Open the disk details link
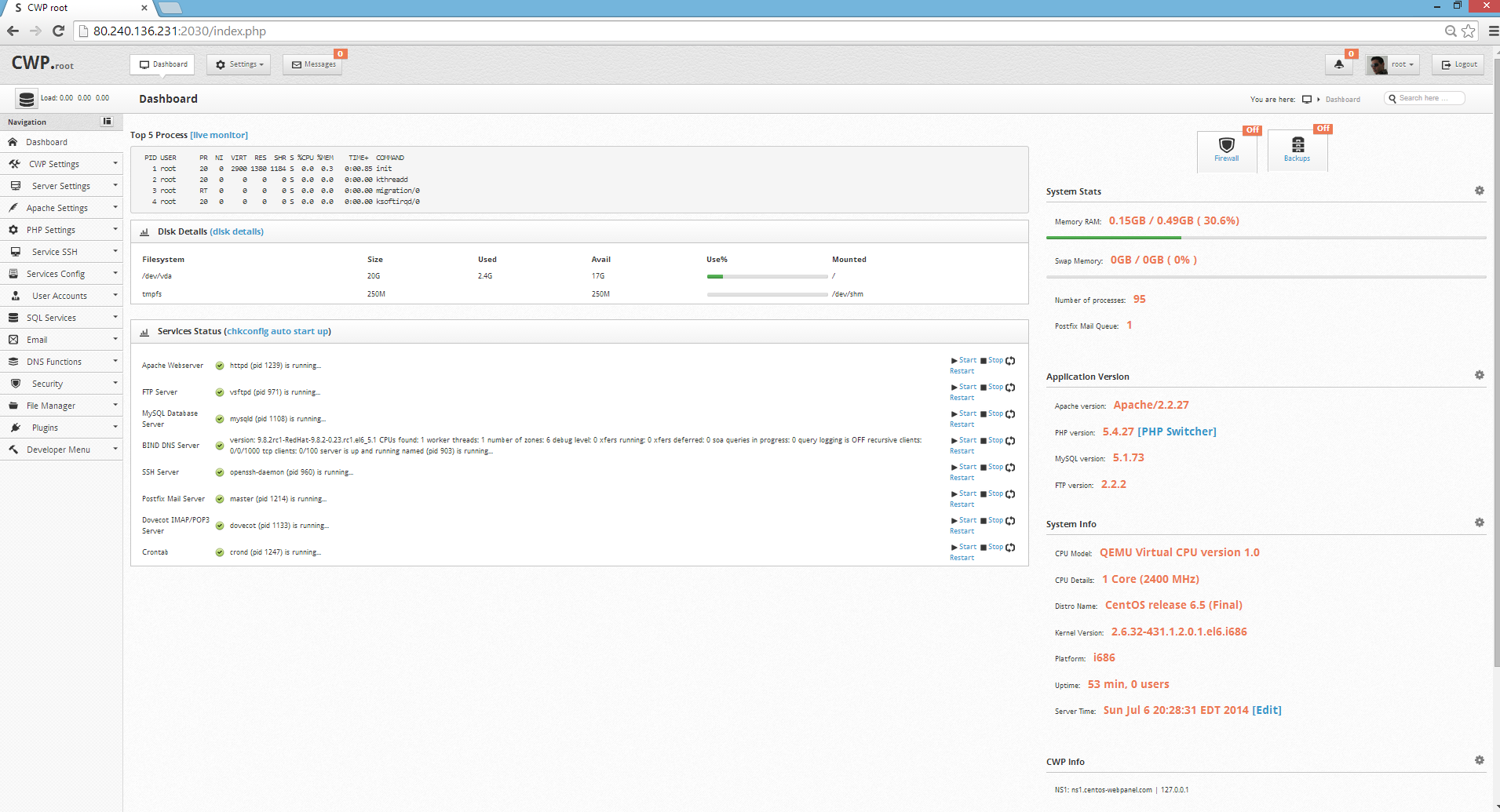This screenshot has width=1500, height=812. click(x=237, y=231)
